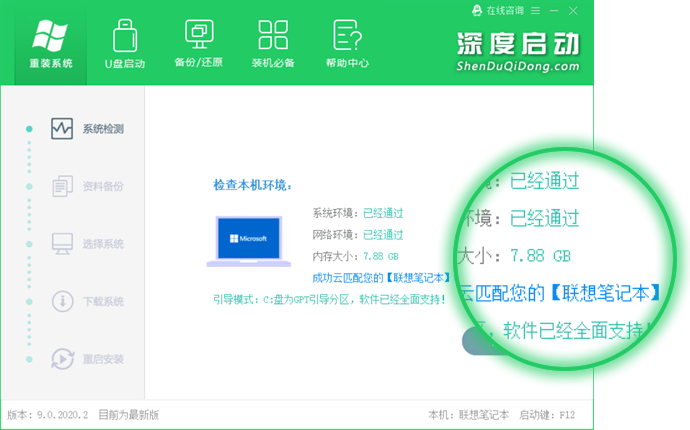Screen dimensions: 690x430
Task: Click the Windows flag logo icon
Action: click(x=50, y=35)
